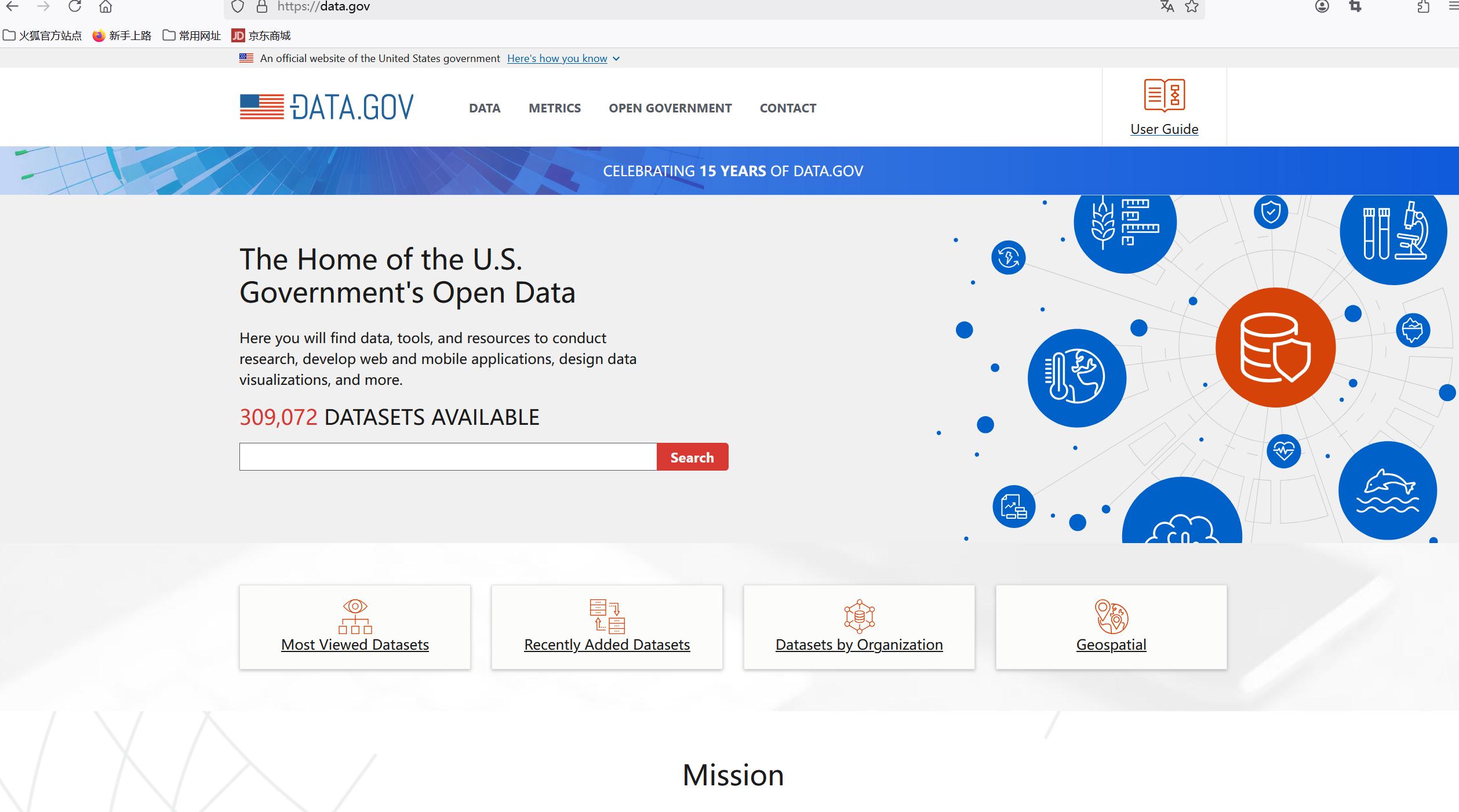The height and width of the screenshot is (812, 1459).
Task: Click the energy lightning circle icon
Action: point(1009,257)
